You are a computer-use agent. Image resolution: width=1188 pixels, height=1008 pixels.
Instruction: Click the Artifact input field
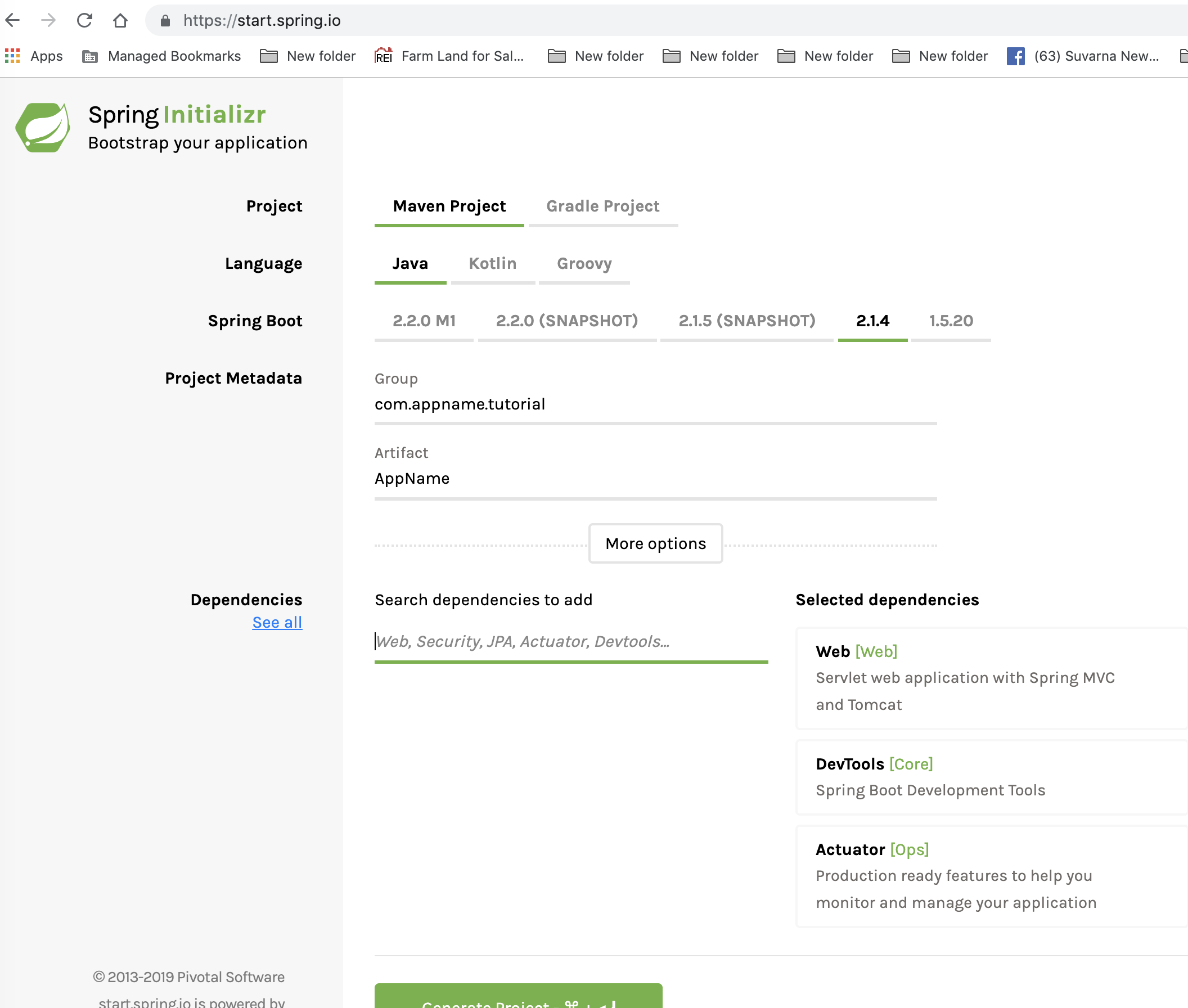656,478
